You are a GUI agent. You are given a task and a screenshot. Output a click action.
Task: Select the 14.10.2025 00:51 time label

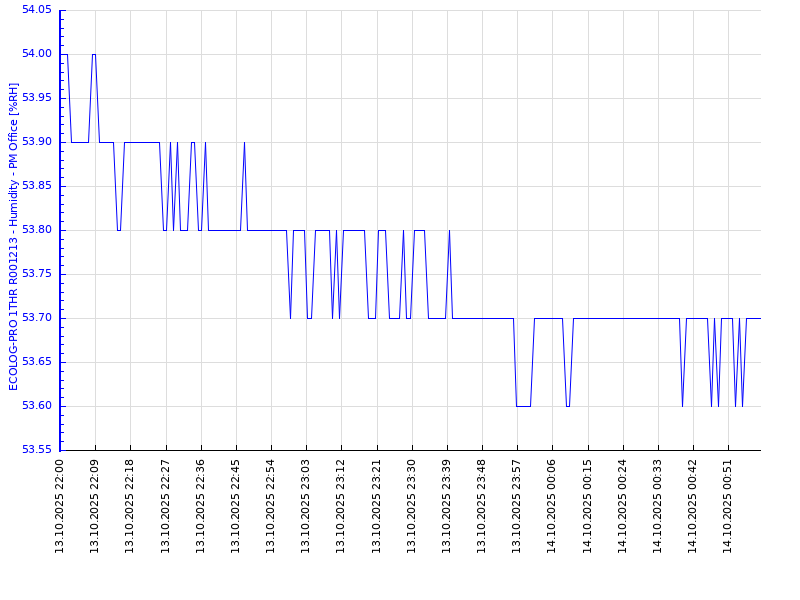point(728,506)
